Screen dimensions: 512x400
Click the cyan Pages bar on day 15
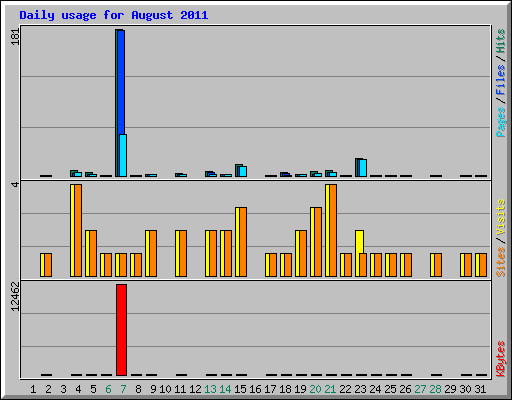pos(243,171)
